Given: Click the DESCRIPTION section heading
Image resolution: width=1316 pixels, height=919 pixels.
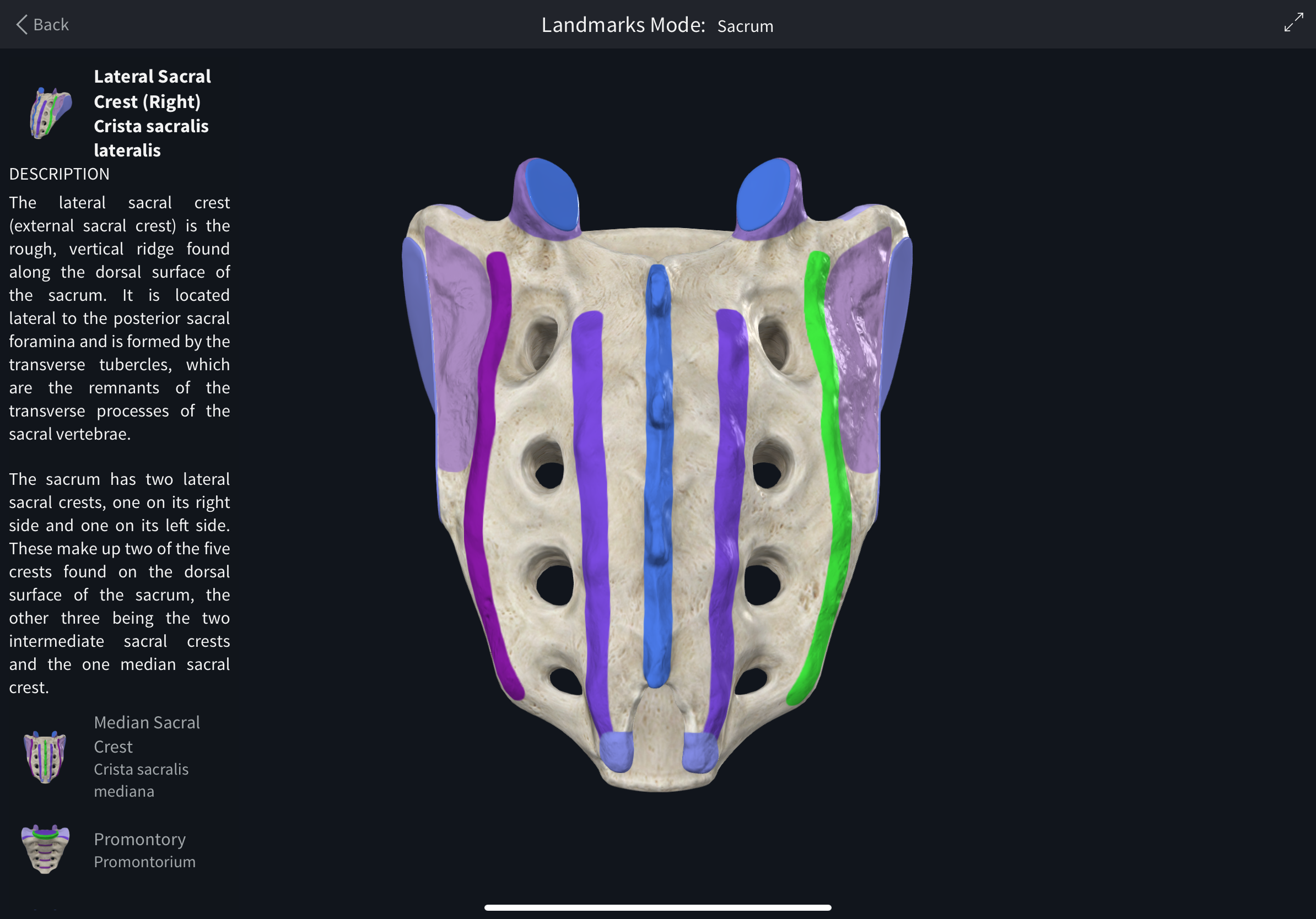Looking at the screenshot, I should tap(58, 174).
